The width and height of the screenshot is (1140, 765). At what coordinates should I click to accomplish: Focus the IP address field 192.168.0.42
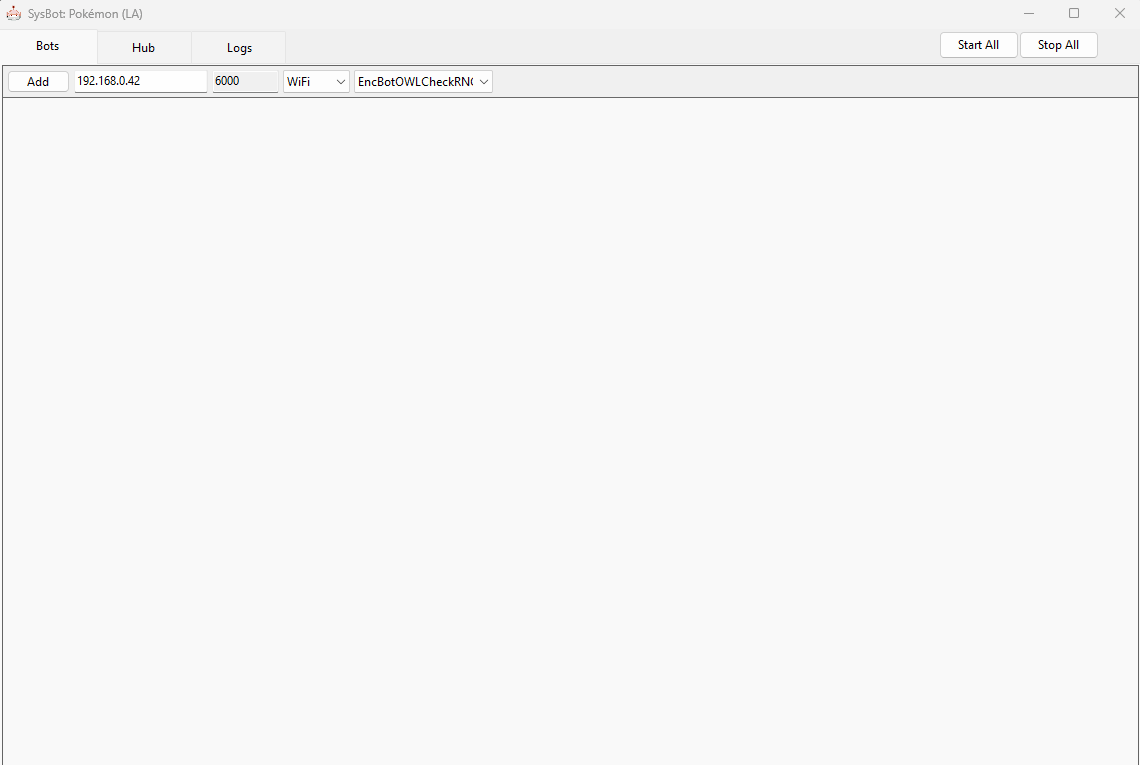140,81
